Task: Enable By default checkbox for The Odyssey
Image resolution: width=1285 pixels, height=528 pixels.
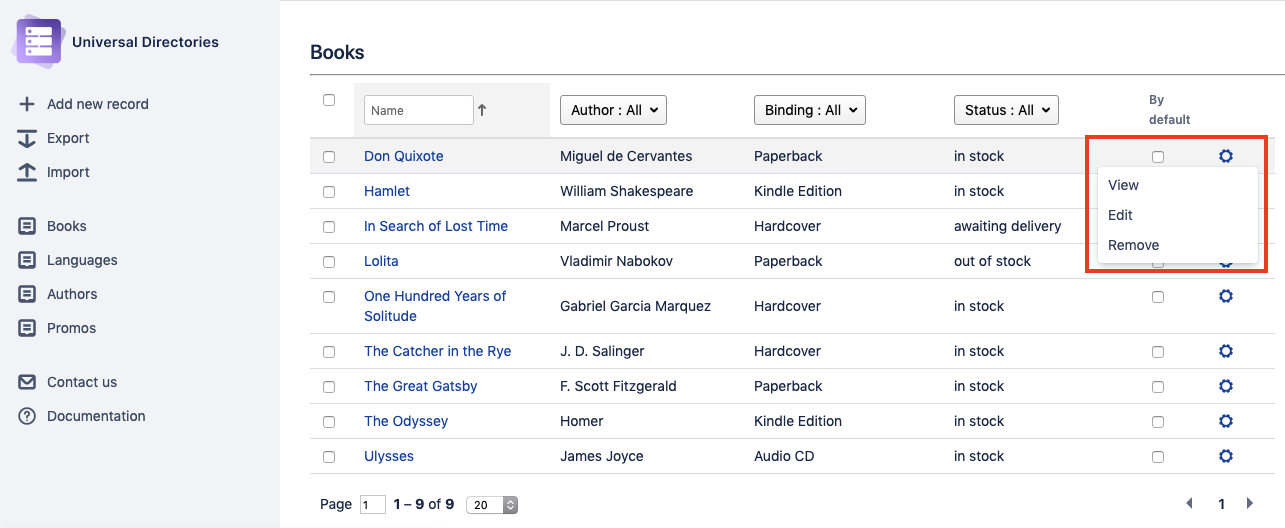Action: (x=1158, y=421)
